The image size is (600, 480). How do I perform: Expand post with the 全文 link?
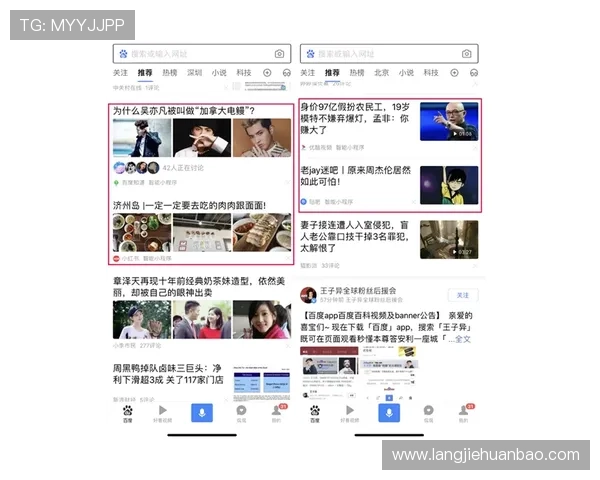click(x=463, y=339)
